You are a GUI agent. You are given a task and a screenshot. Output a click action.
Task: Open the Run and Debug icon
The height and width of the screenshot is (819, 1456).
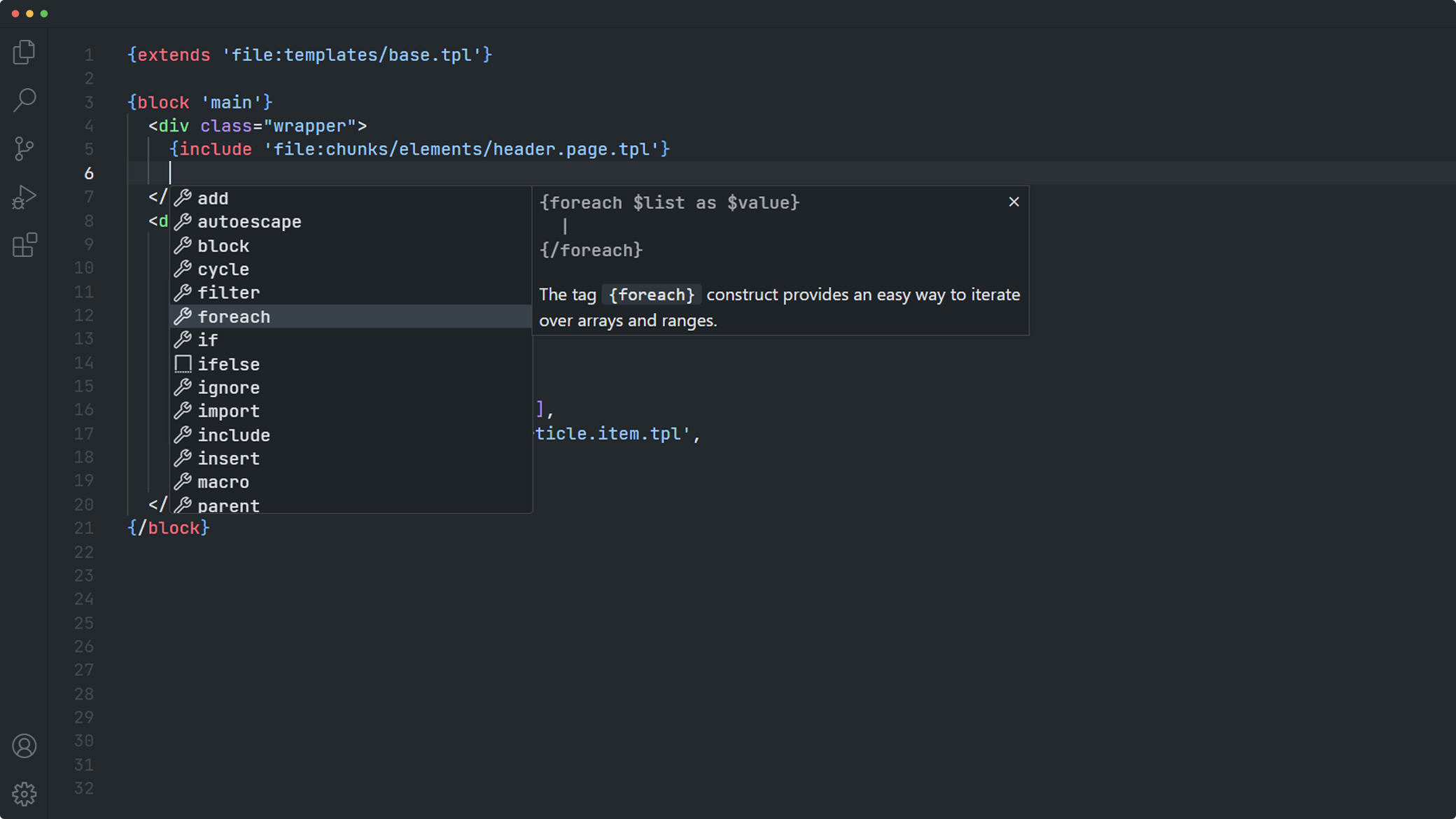click(x=24, y=197)
